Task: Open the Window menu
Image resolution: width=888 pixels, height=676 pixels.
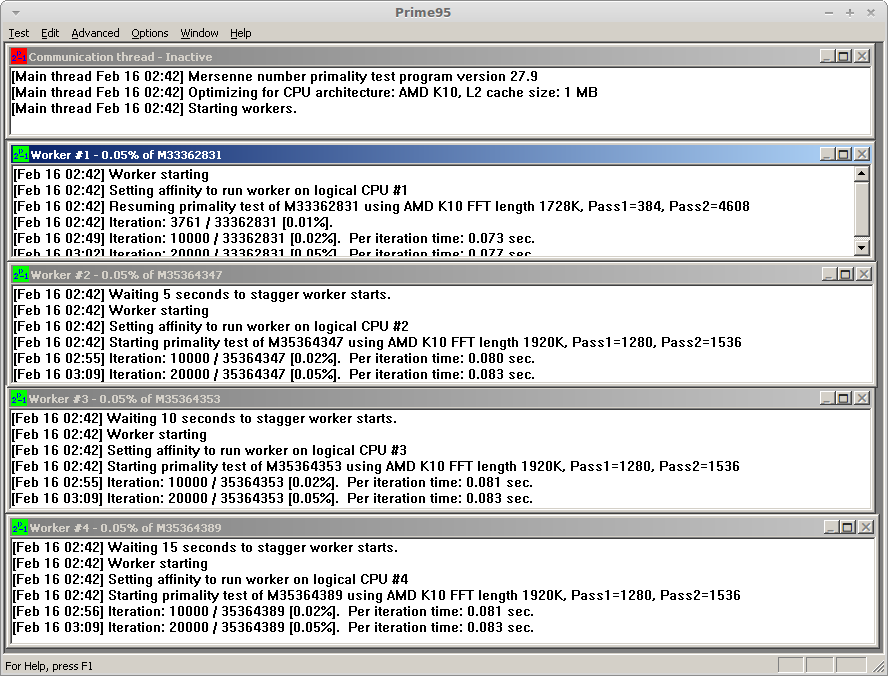Action: click(x=199, y=33)
